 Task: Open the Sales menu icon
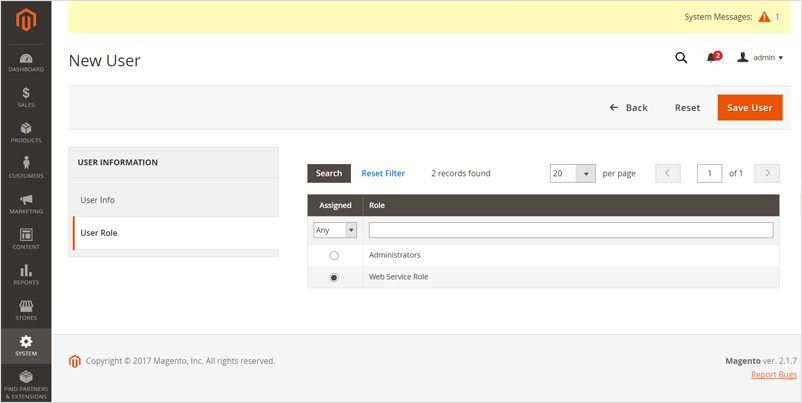(26, 97)
